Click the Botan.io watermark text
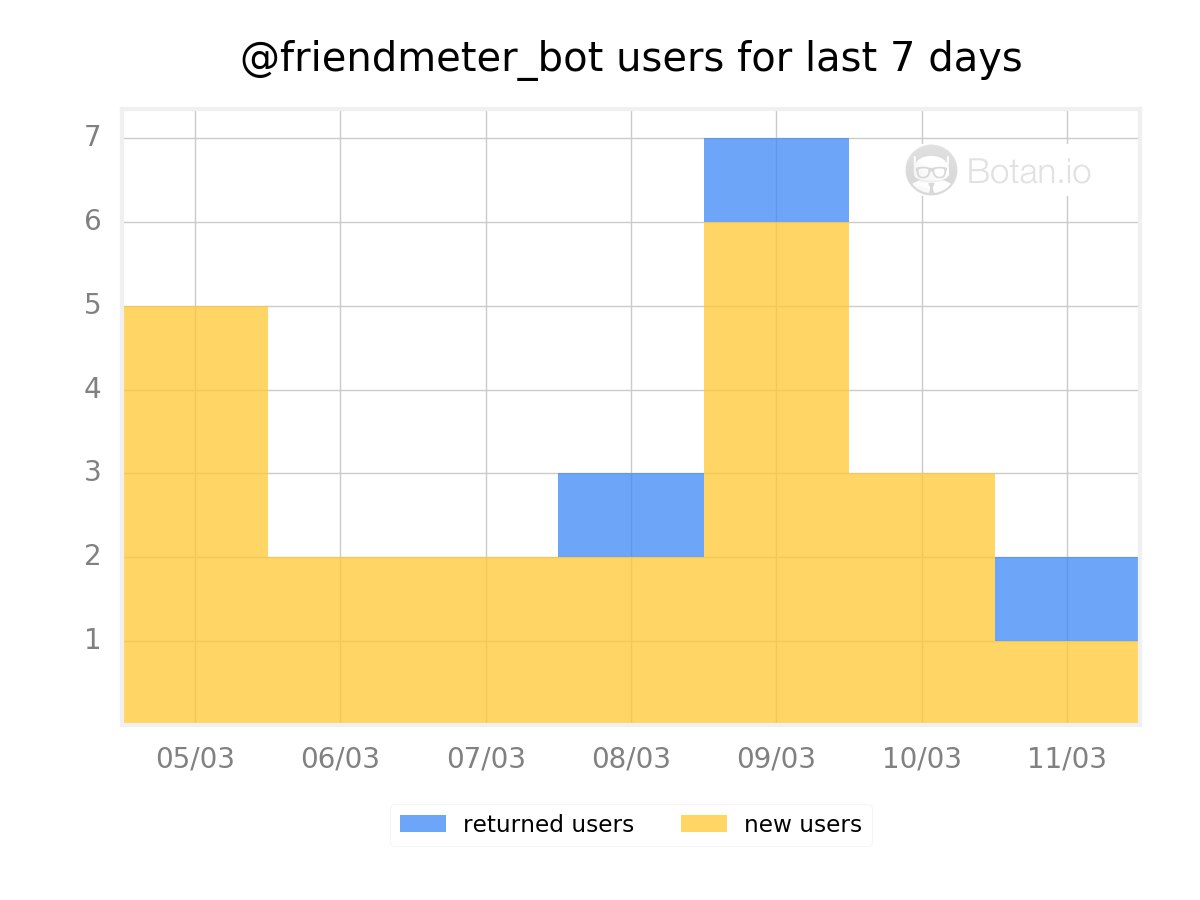The height and width of the screenshot is (900, 1200). [1029, 172]
